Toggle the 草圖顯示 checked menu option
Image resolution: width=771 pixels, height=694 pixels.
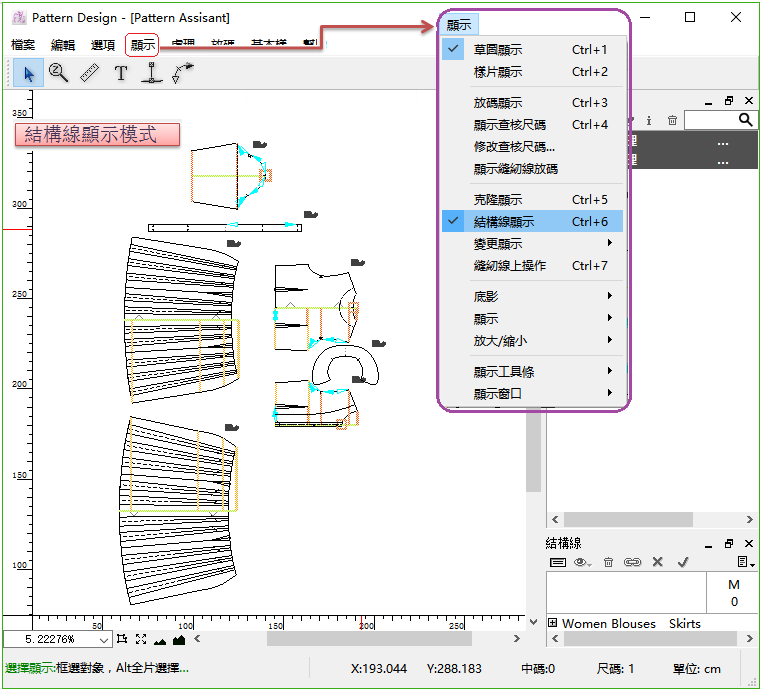(497, 50)
